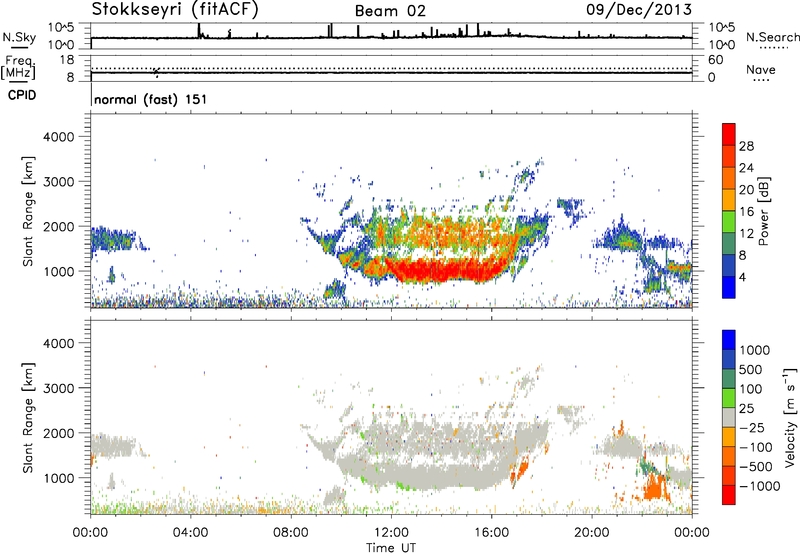The height and width of the screenshot is (554, 800).
Task: Click the 'Stokkseyri (fitACF)' plot title
Action: click(x=175, y=9)
